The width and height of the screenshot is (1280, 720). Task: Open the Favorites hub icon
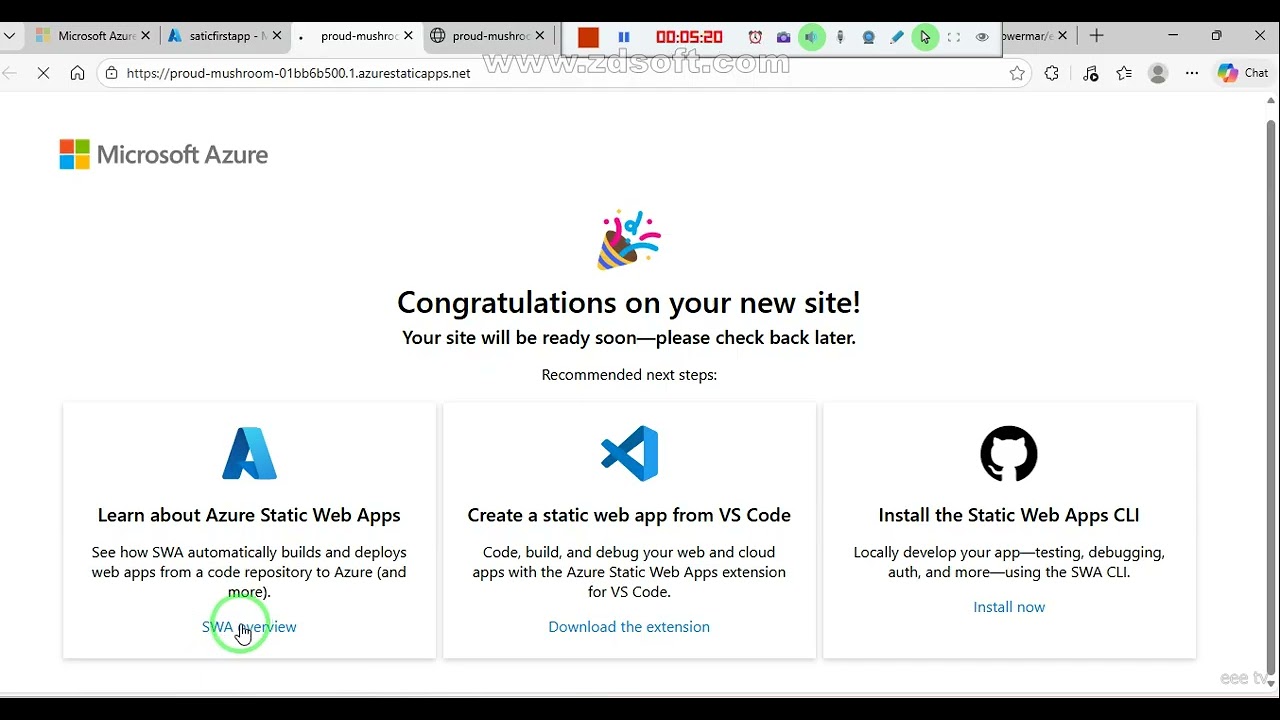[1124, 73]
